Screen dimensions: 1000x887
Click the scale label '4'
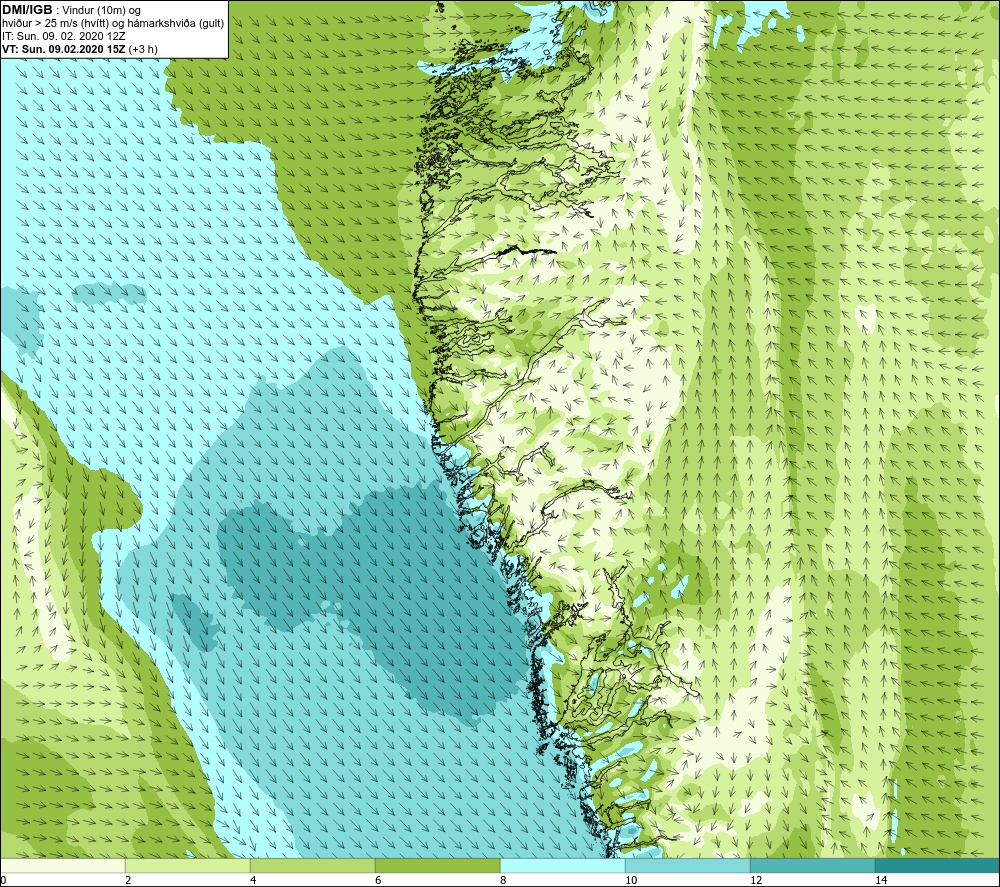pos(253,880)
